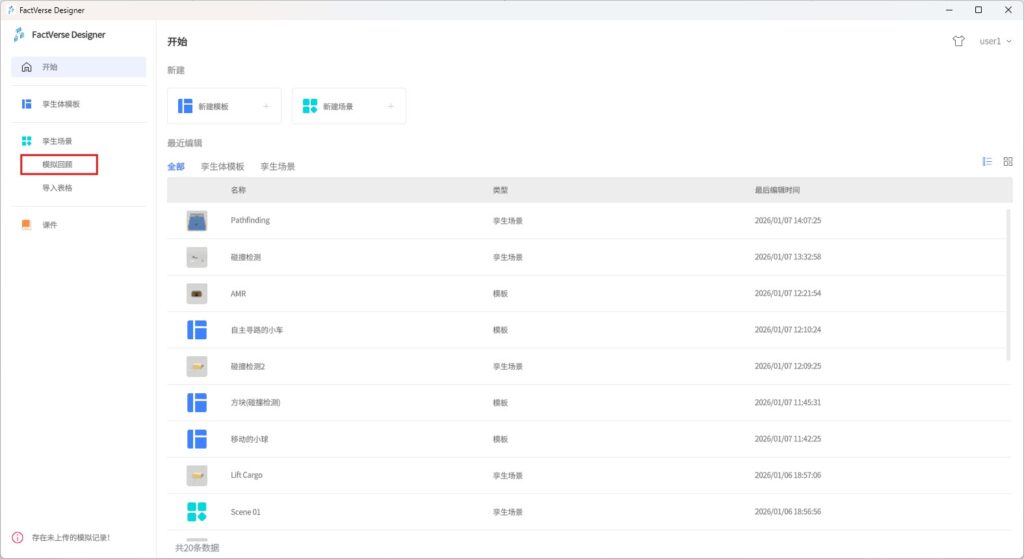The width and height of the screenshot is (1024, 559).
Task: Show the 全部 recent items tab
Action: click(x=176, y=166)
